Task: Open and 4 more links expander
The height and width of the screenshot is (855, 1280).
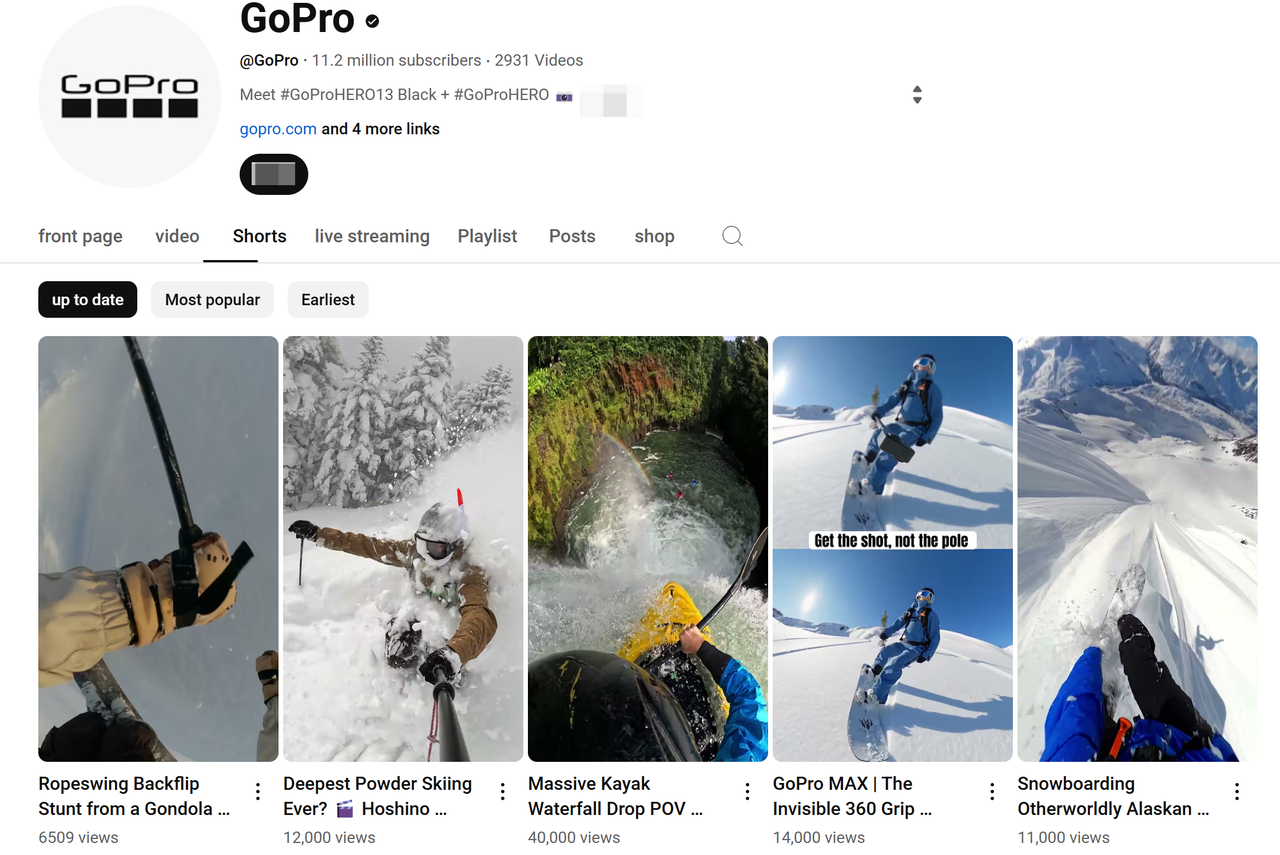Action: 378,128
